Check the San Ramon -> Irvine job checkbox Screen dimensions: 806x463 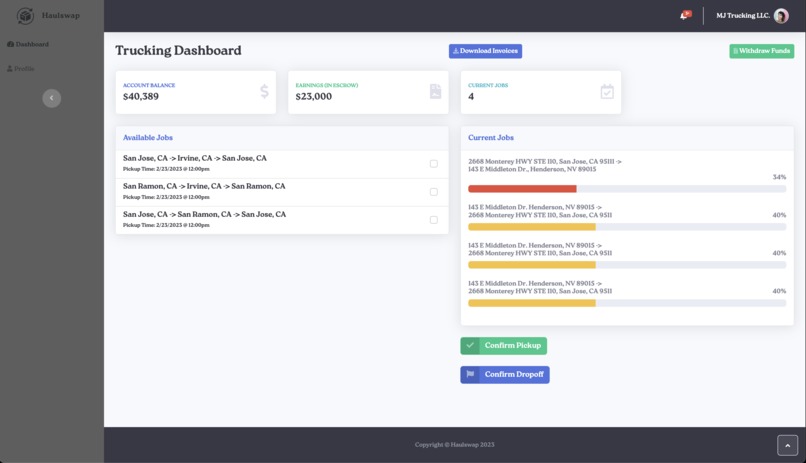(x=434, y=192)
